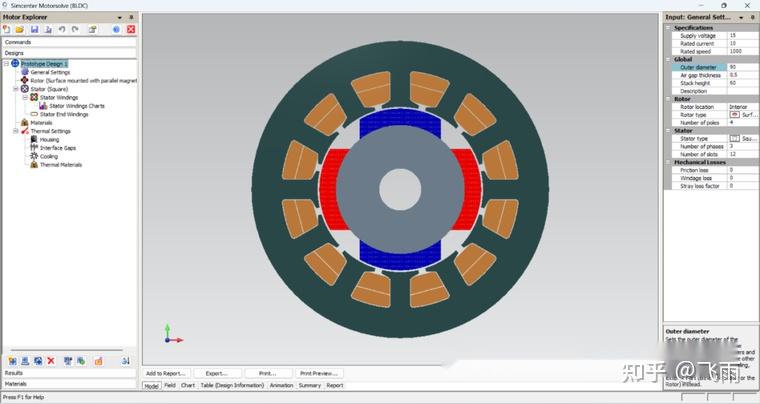
Task: Open the Rotor location value dropdown
Action: [x=742, y=107]
